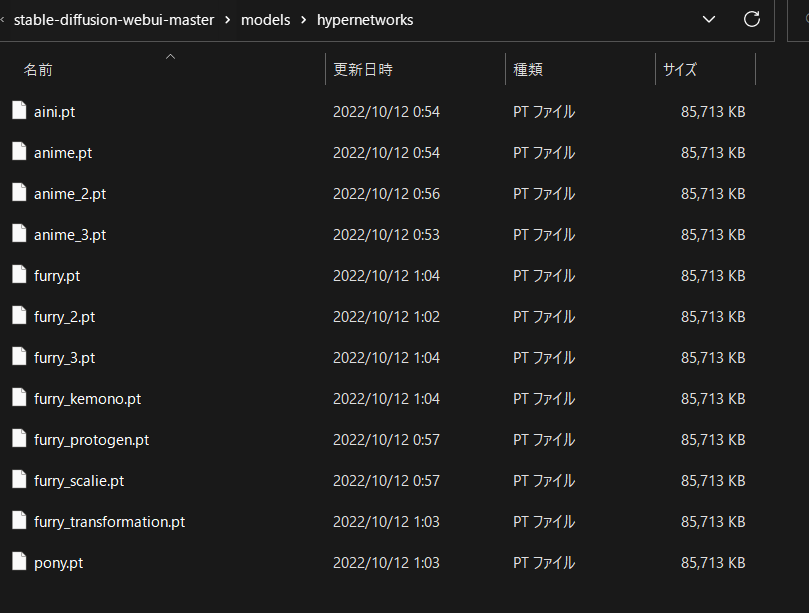
Task: Select the anime_3.pt file name
Action: (x=70, y=235)
